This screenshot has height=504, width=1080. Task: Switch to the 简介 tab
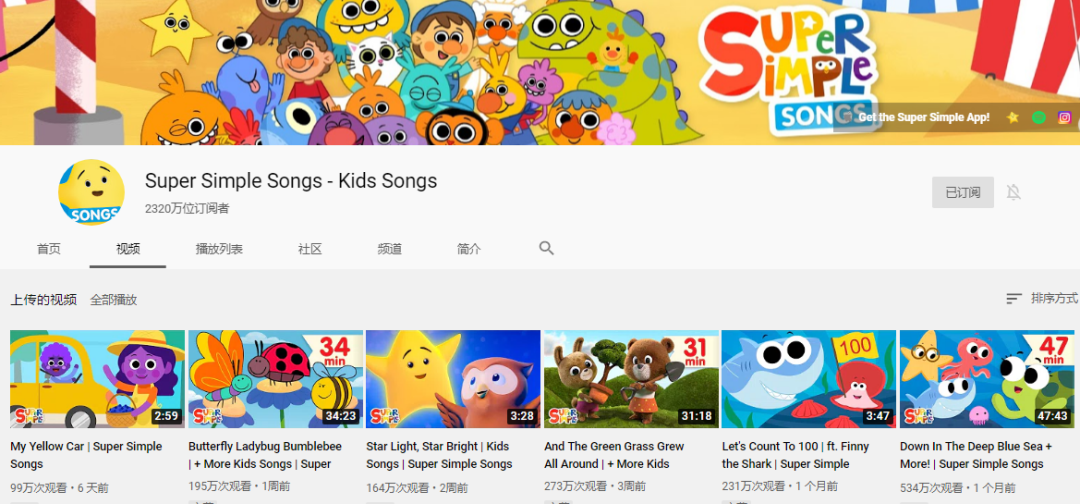(469, 249)
